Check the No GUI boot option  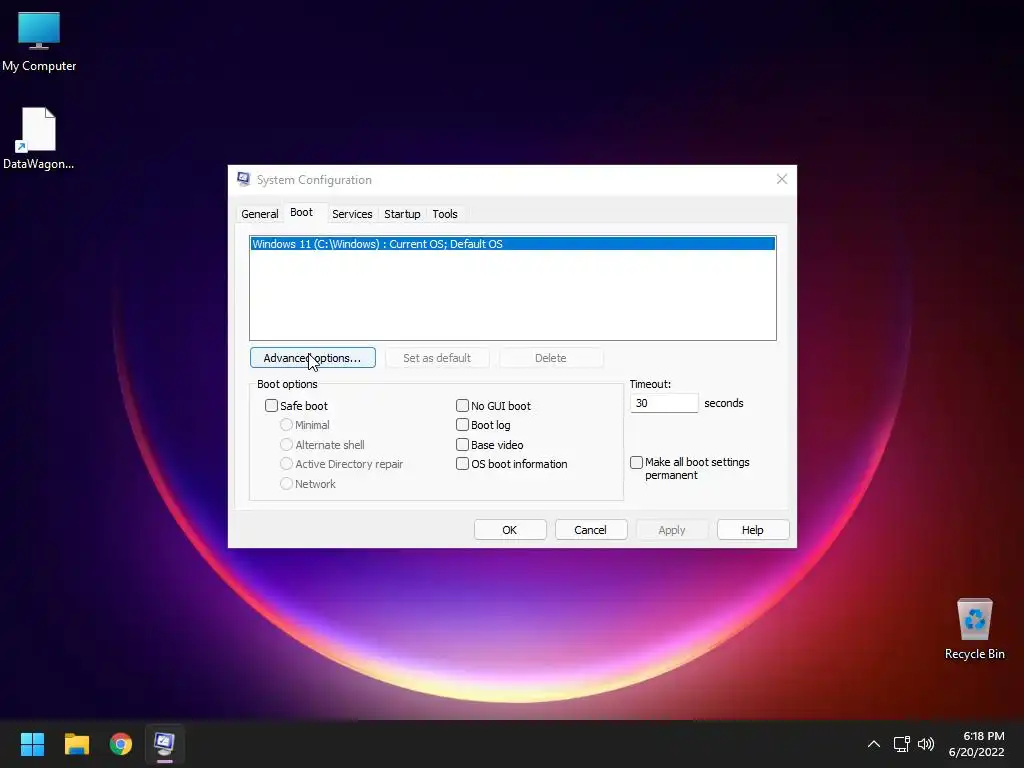462,406
